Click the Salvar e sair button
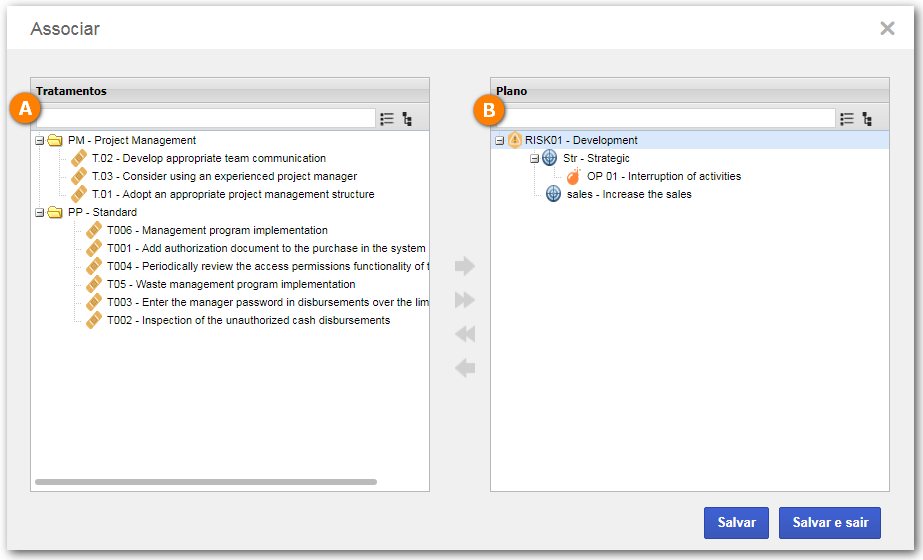This screenshot has height=560, width=923. 830,523
